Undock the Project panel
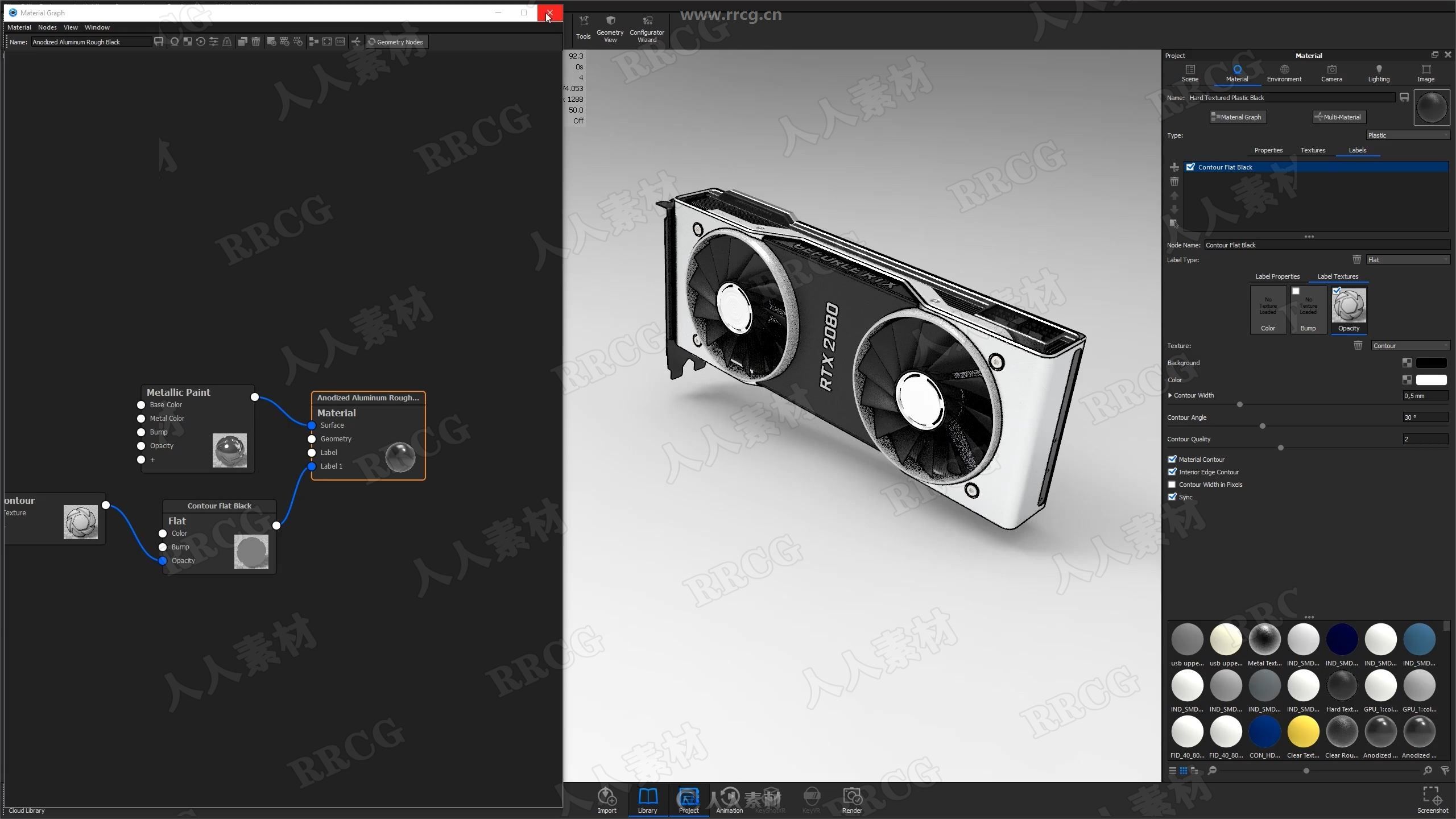 1435,55
